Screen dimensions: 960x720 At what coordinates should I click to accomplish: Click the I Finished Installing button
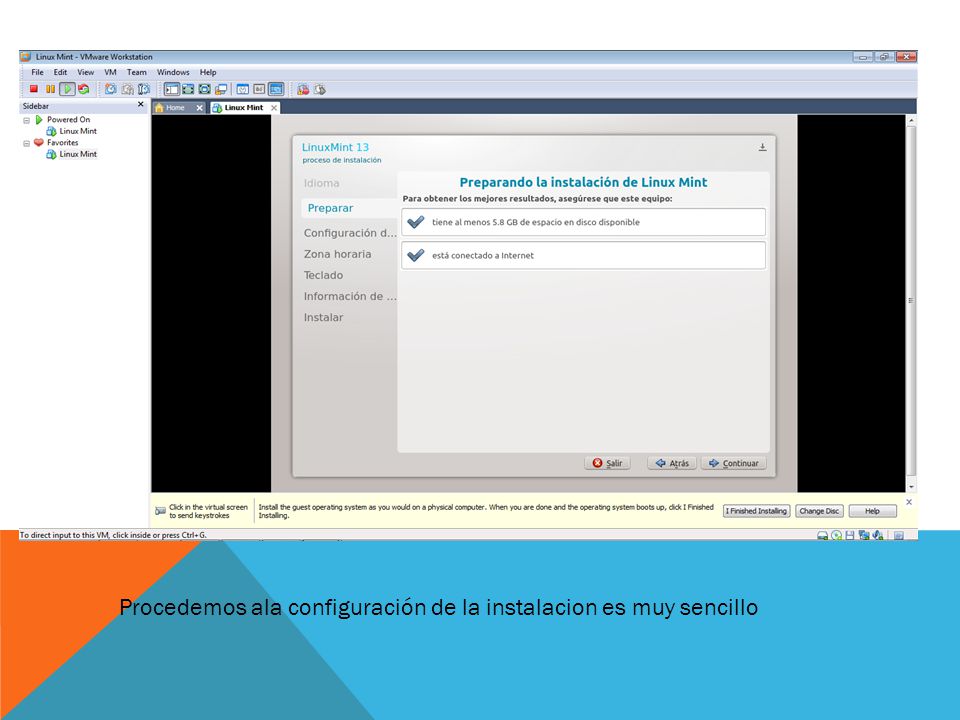[756, 511]
